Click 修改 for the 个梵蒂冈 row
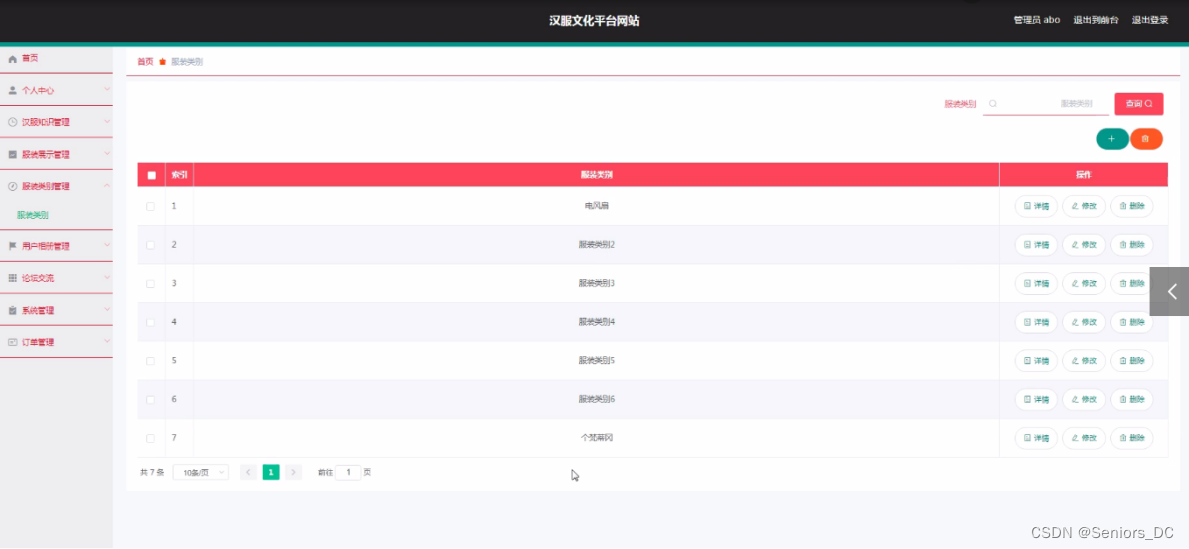Viewport: 1189px width, 549px height. tap(1084, 438)
